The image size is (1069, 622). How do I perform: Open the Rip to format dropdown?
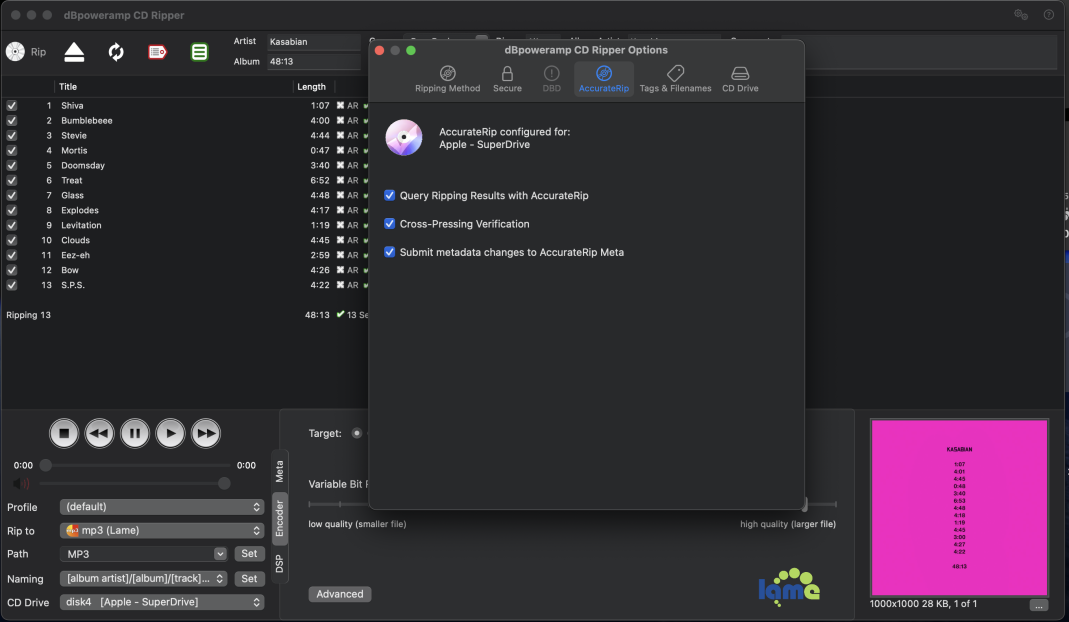[x=161, y=530]
